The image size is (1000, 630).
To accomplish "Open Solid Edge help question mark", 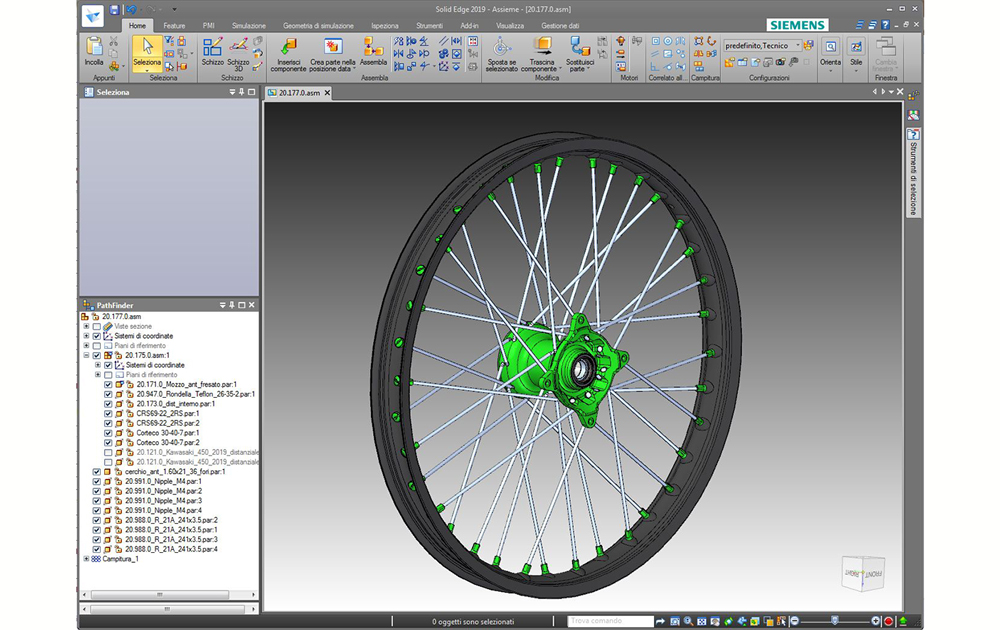I will tap(885, 25).
